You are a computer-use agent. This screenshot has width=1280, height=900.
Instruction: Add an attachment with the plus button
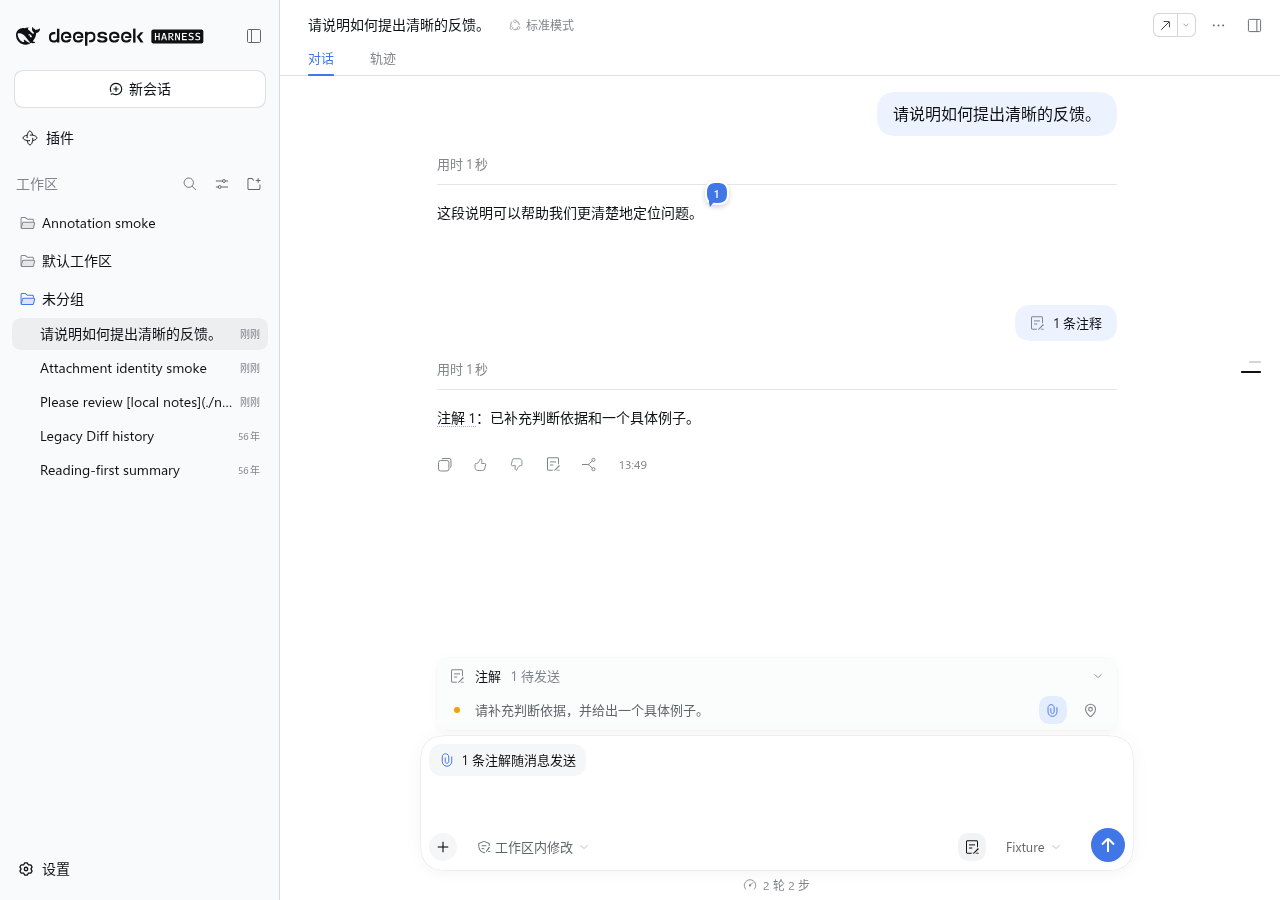click(x=443, y=847)
